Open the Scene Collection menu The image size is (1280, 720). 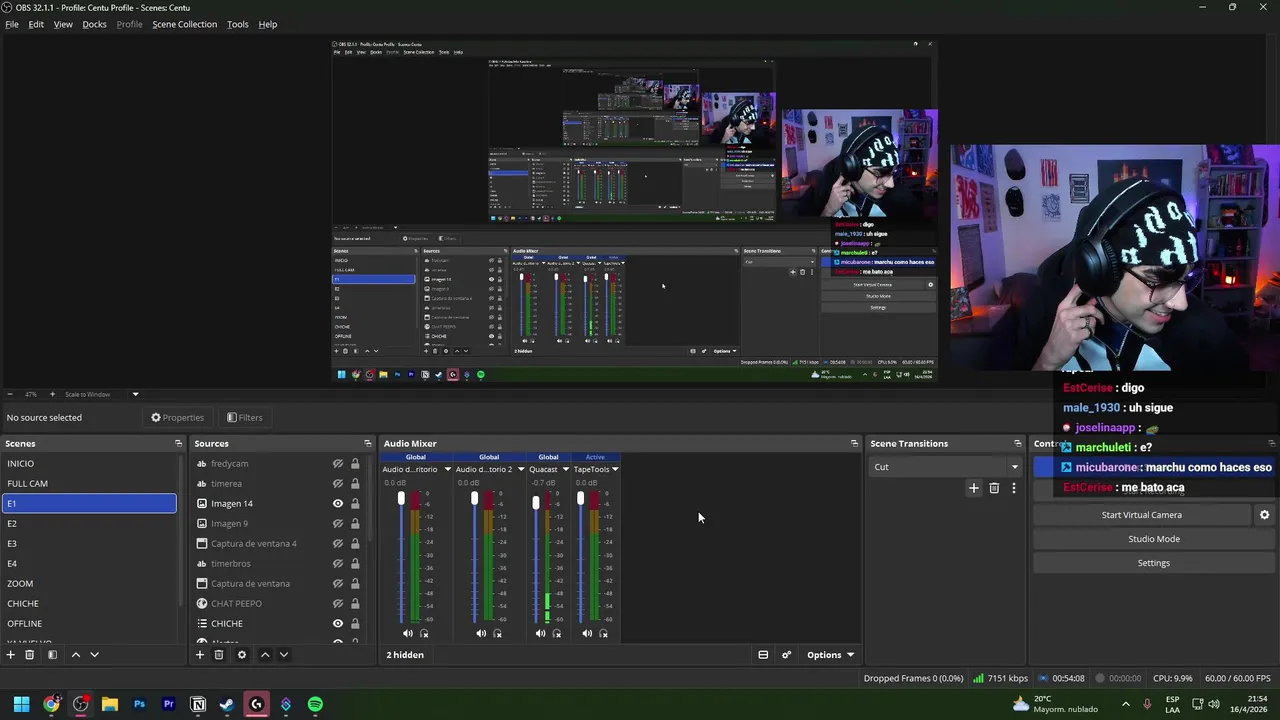(x=184, y=24)
